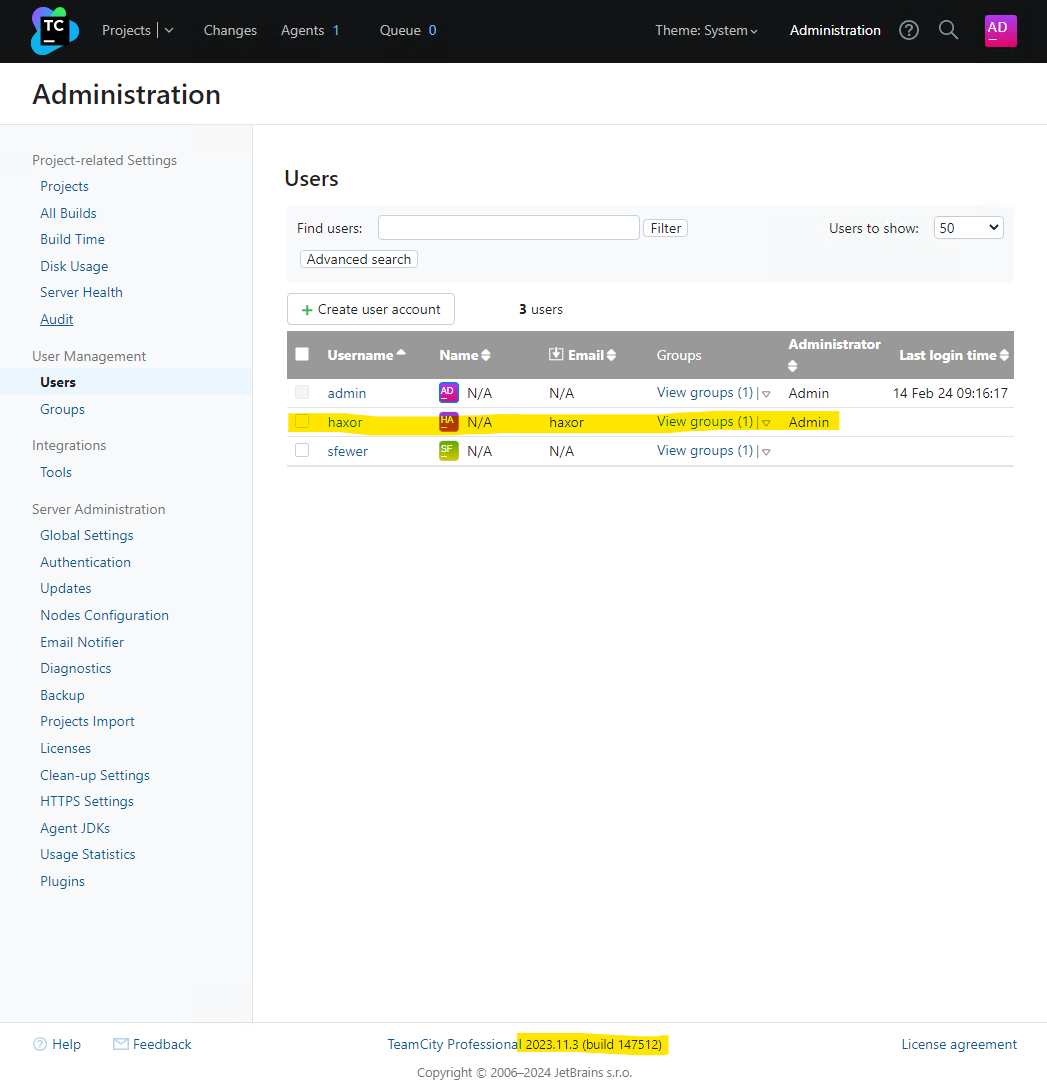The width and height of the screenshot is (1047, 1086).
Task: Open the Users to show dropdown
Action: [968, 227]
